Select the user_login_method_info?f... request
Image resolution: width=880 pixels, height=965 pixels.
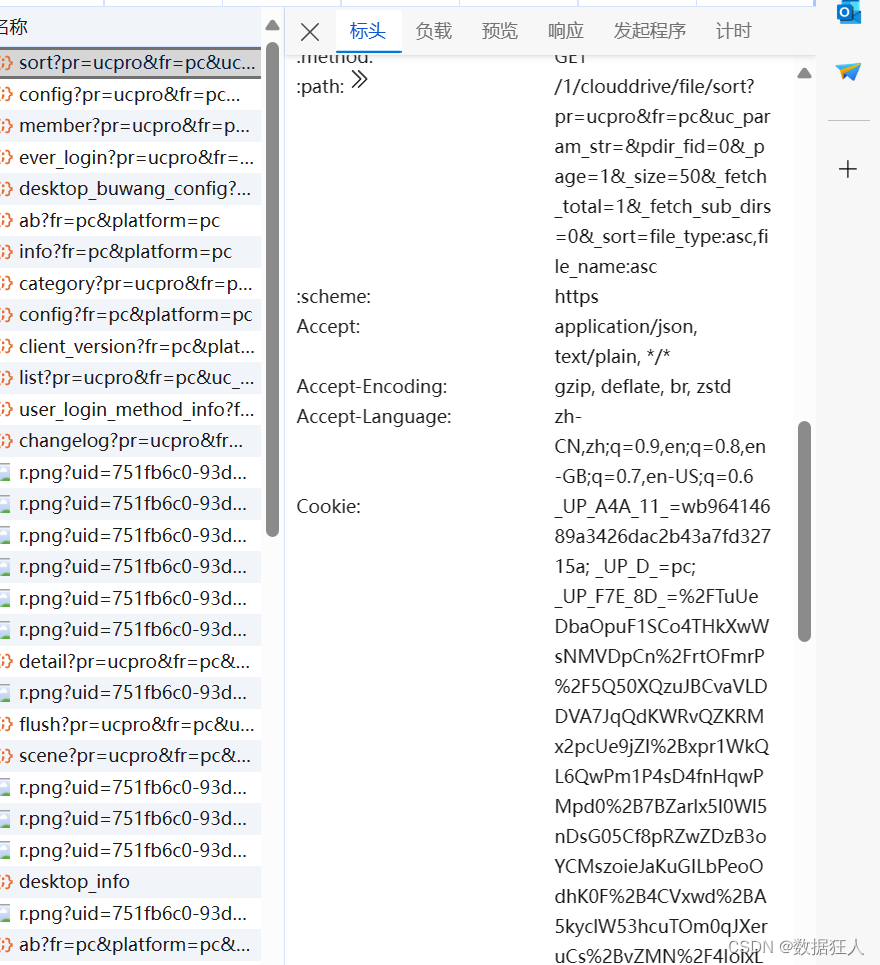130,410
